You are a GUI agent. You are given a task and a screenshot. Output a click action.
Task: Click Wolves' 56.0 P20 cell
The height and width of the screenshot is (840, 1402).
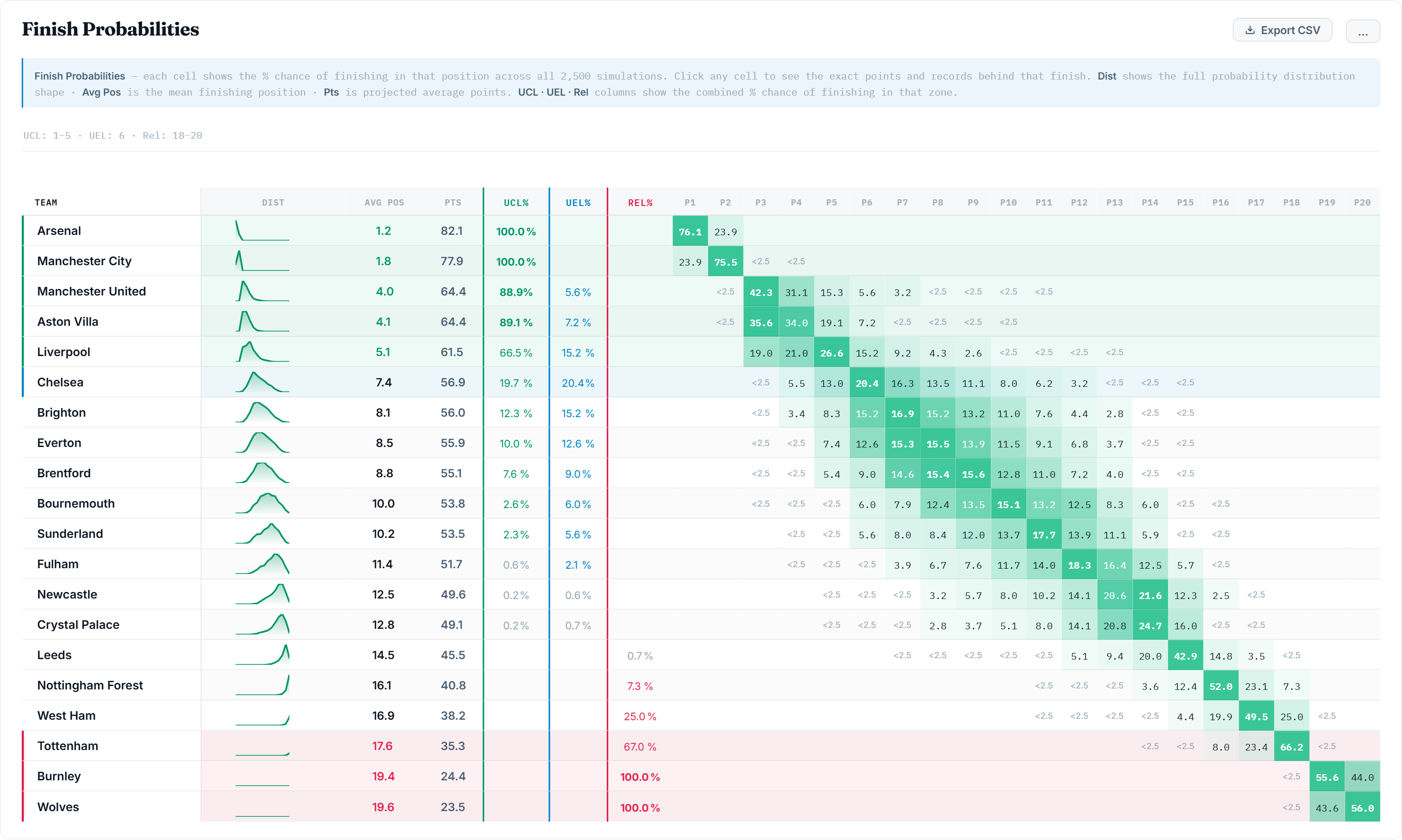click(x=1362, y=808)
